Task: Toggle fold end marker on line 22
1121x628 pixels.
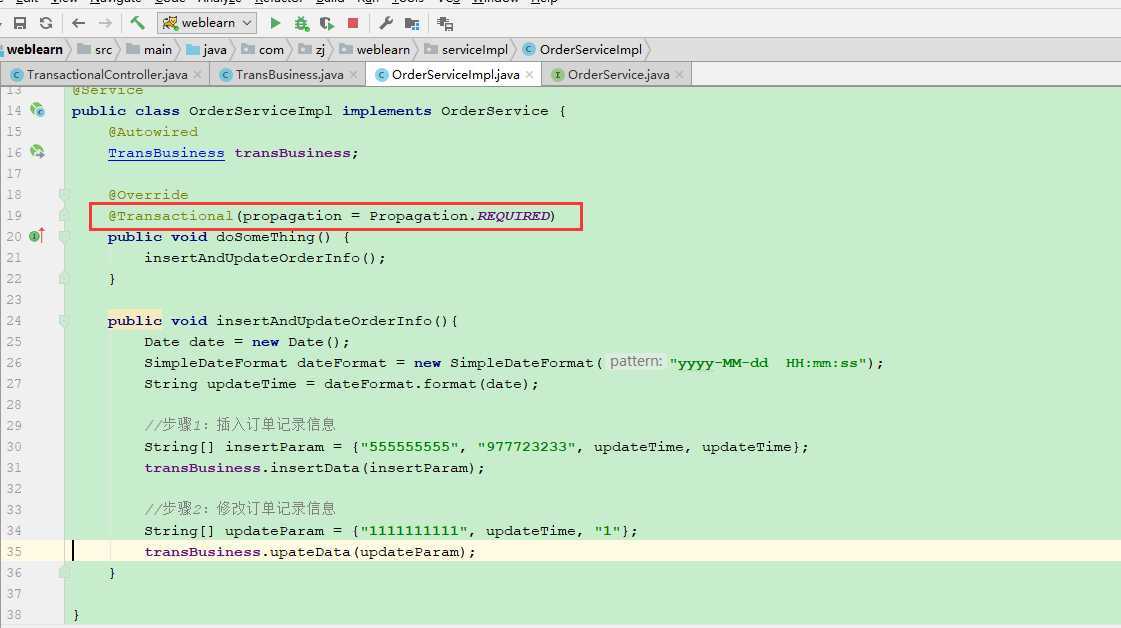Action: [x=64, y=278]
